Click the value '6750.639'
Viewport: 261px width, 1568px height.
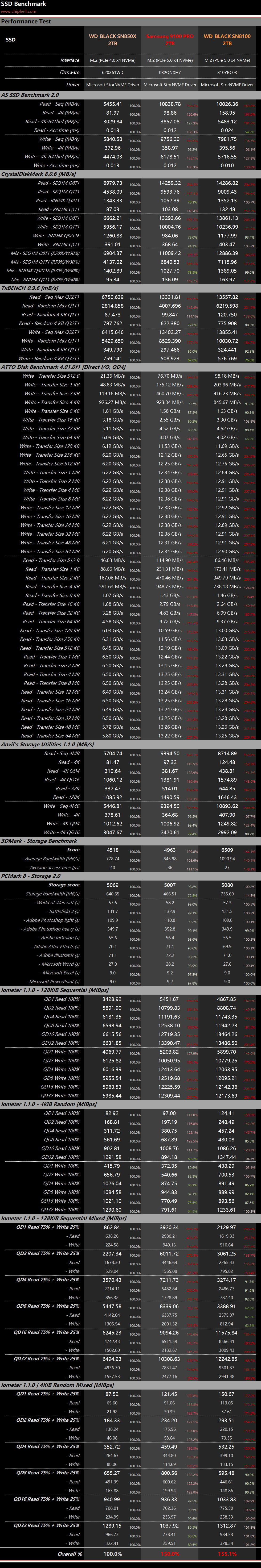113,297
